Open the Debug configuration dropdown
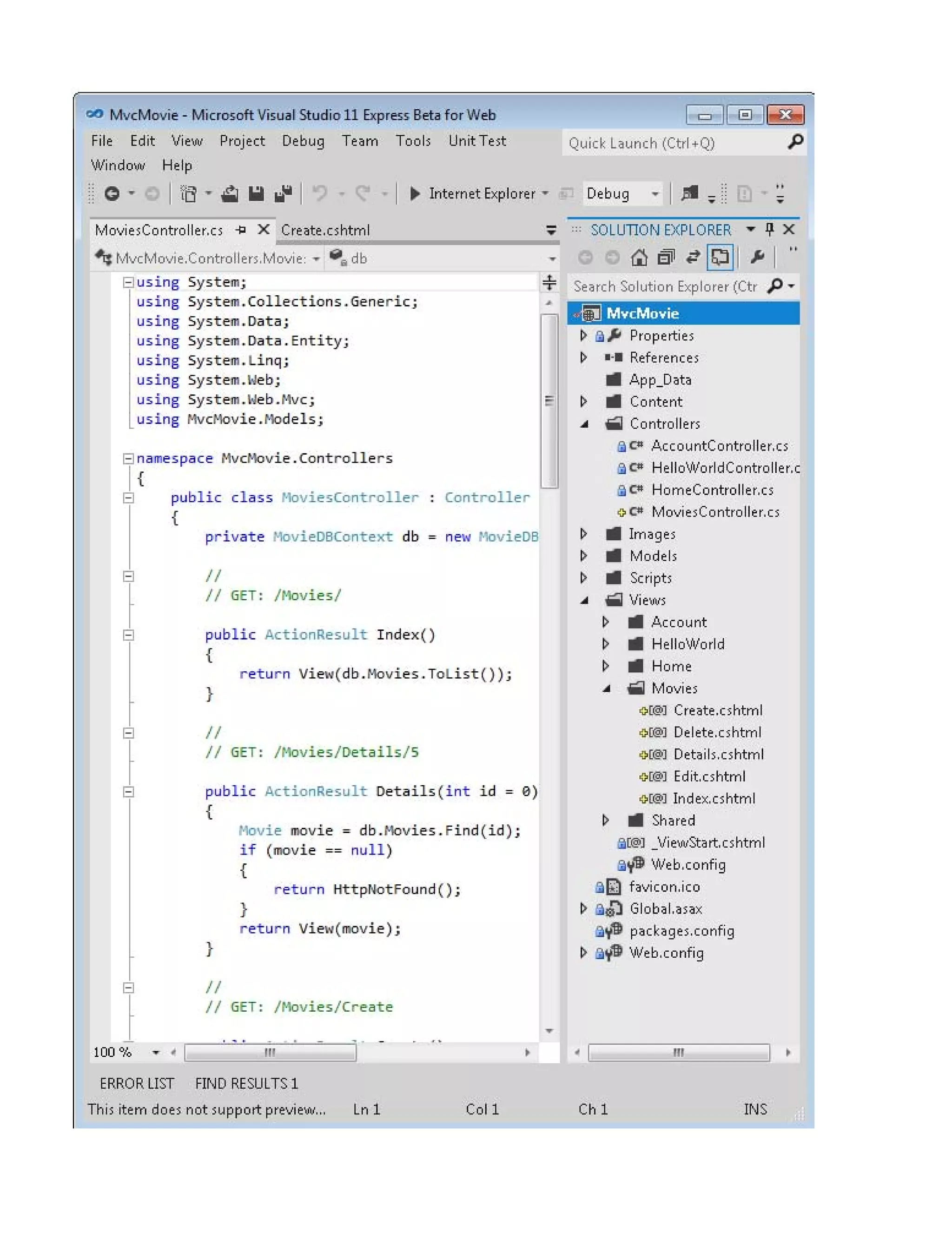This screenshot has height=1246, width=952. click(655, 194)
